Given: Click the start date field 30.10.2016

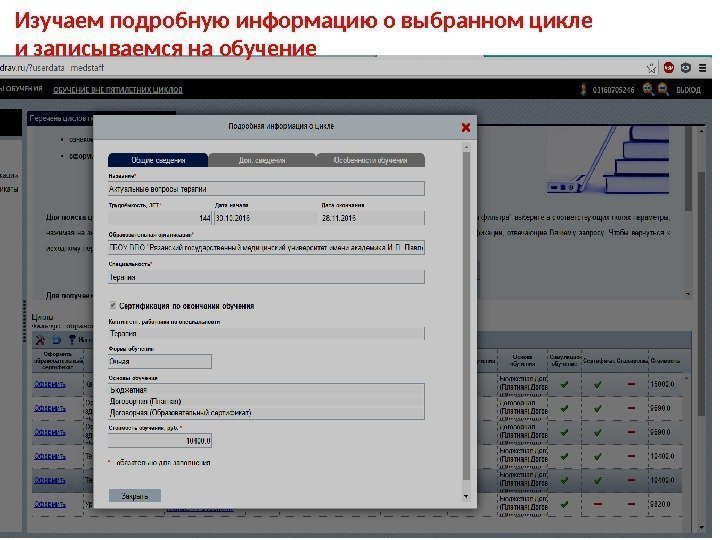Looking at the screenshot, I should pos(265,218).
